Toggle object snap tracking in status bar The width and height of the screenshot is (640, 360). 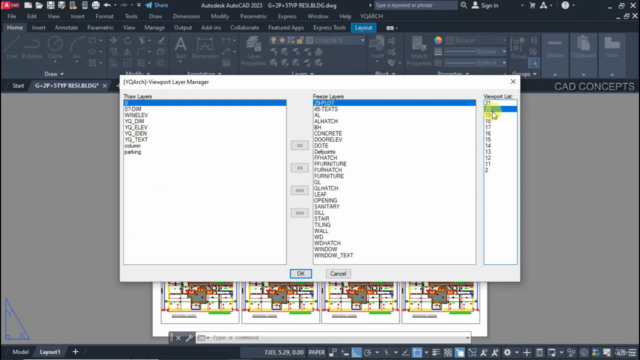405,352
